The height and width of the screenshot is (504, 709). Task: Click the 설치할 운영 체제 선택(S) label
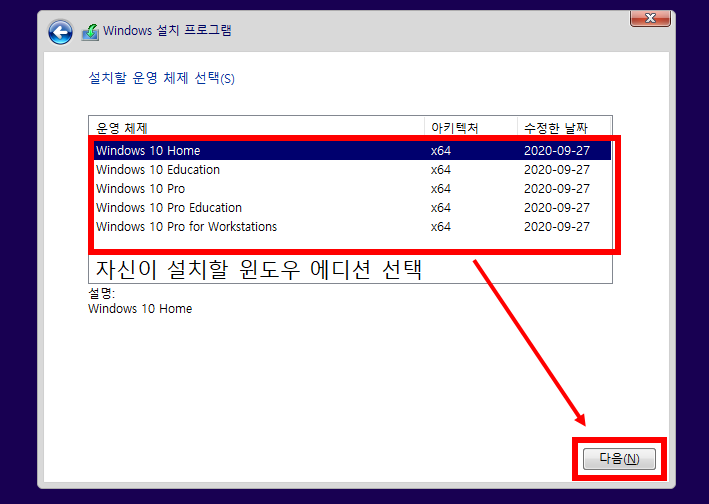pos(161,78)
